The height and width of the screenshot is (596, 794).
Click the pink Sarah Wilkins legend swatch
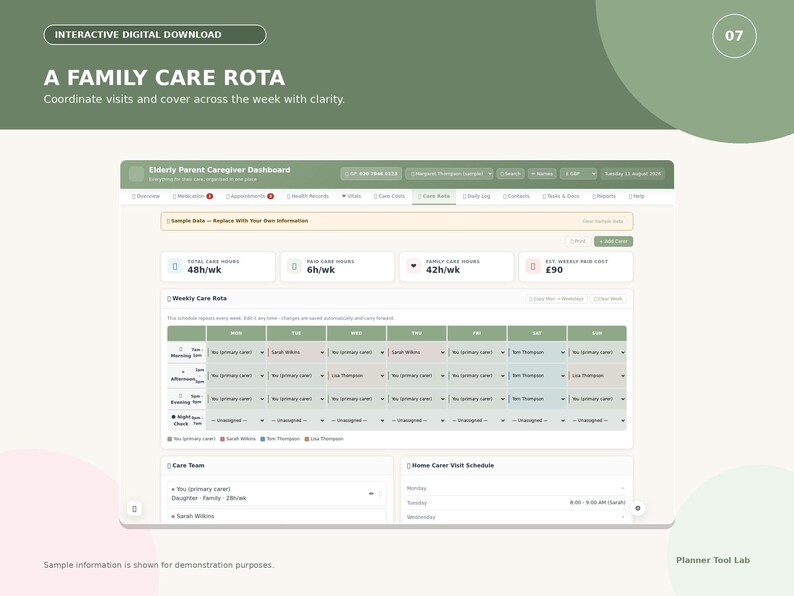(222, 439)
